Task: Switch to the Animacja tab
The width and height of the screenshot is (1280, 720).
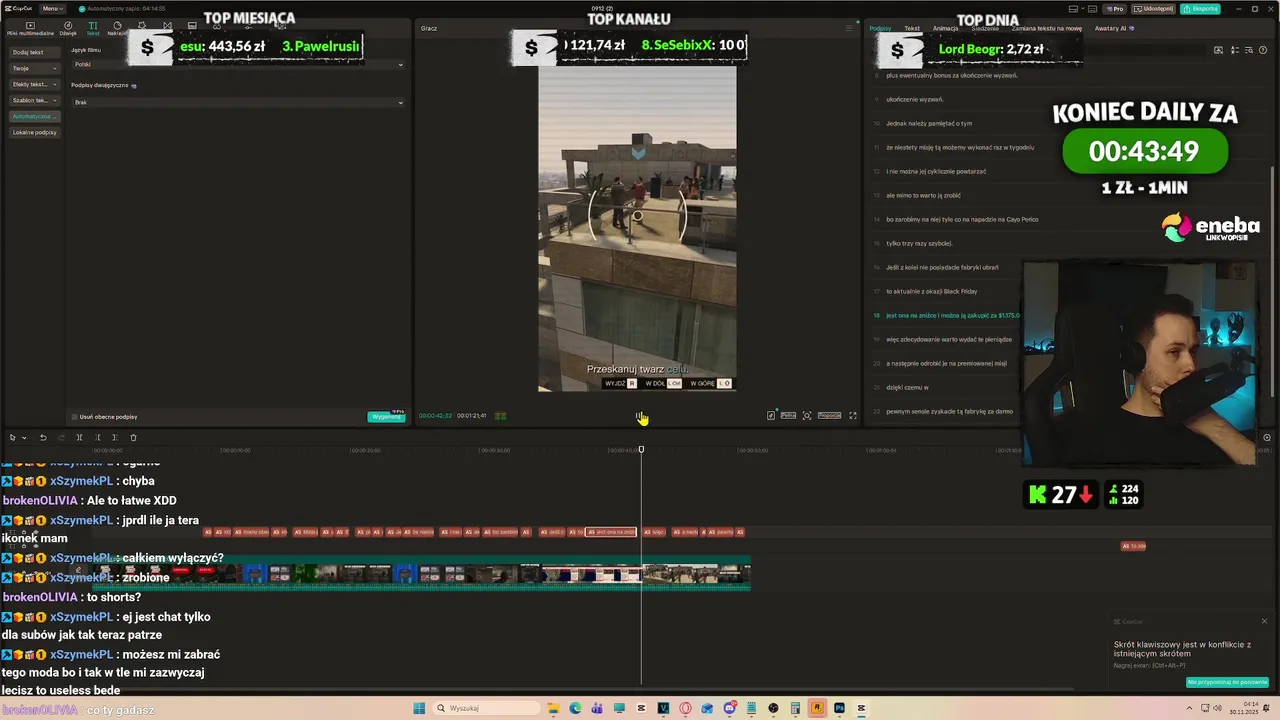Action: (945, 28)
